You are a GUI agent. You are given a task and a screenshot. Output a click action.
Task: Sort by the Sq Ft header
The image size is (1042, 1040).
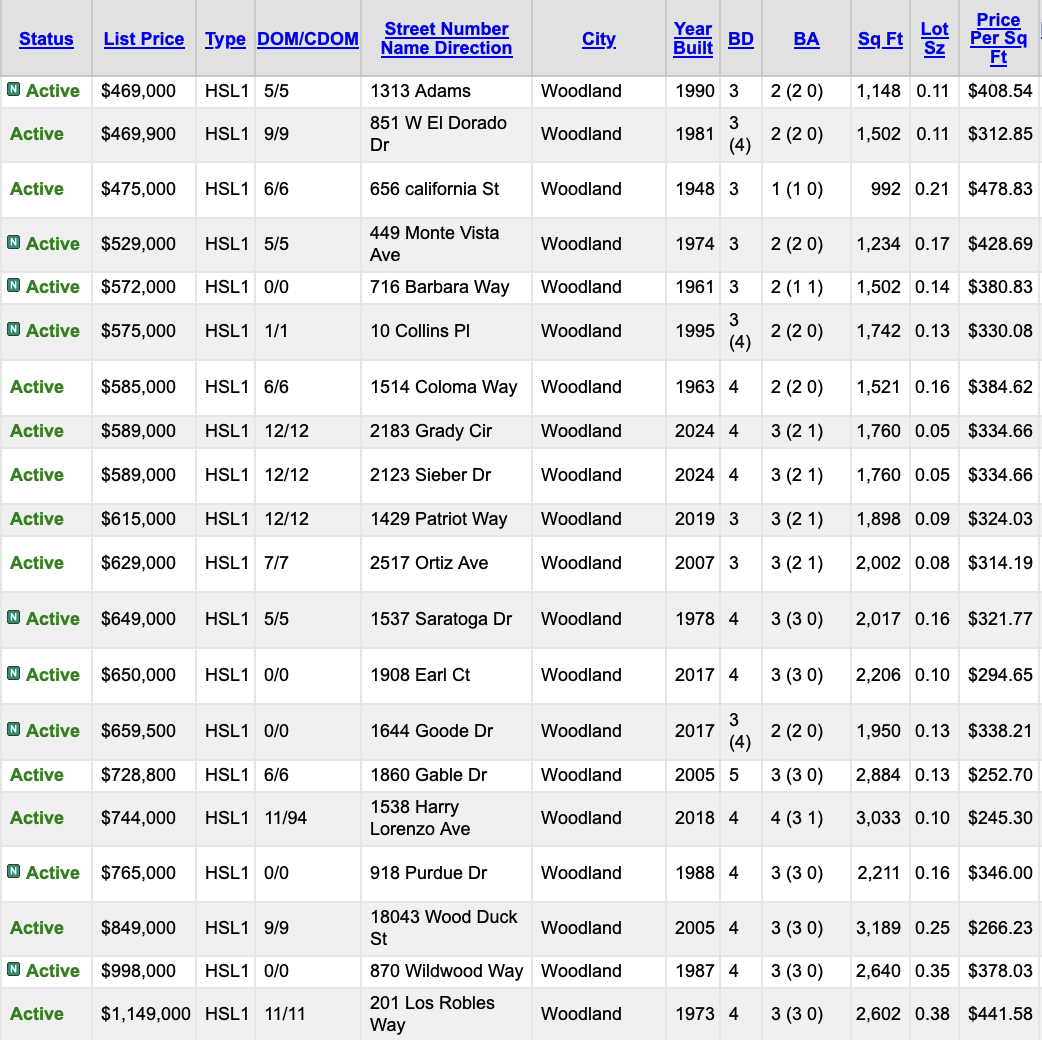coord(881,39)
